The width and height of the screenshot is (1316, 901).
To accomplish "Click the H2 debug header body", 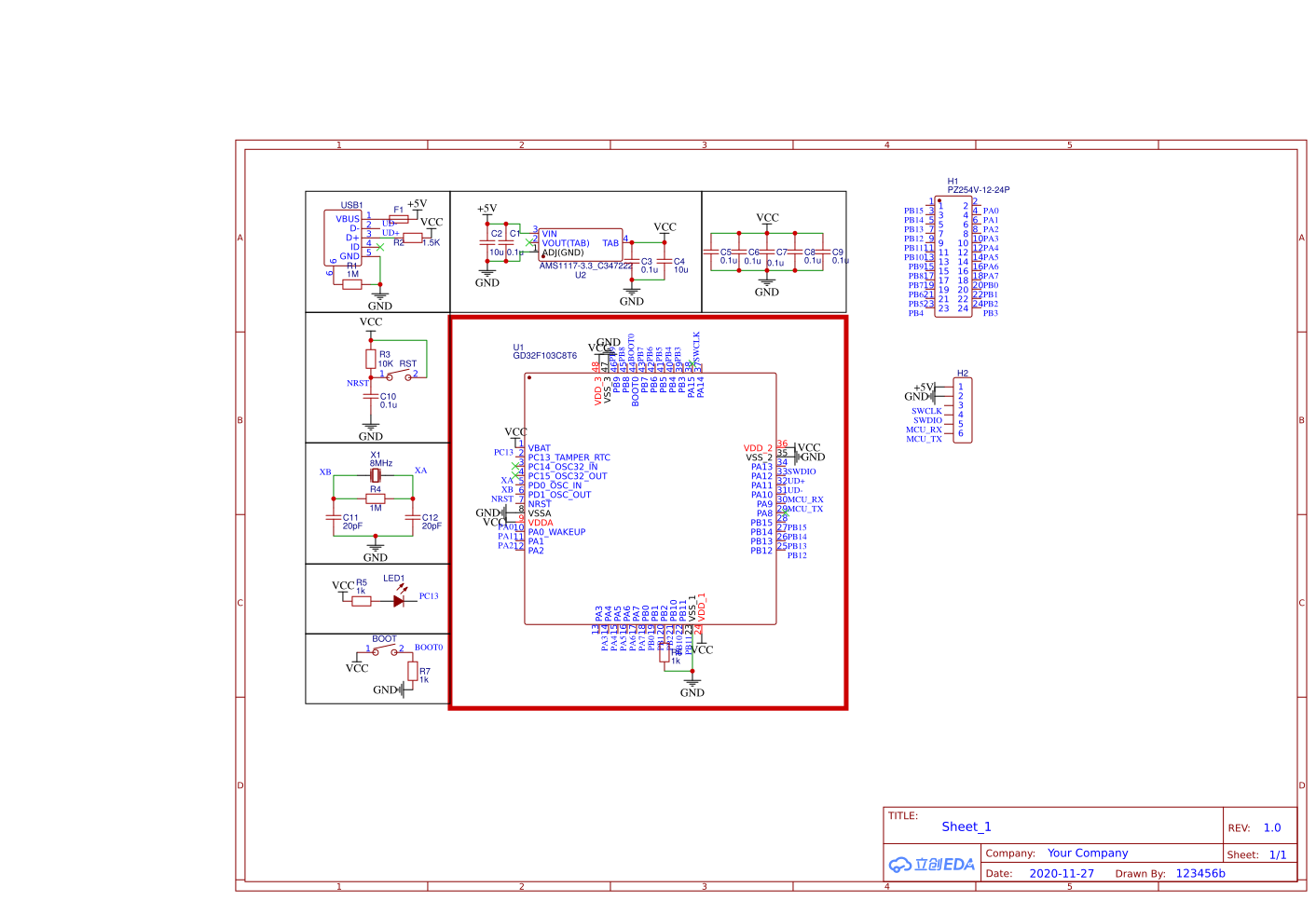I will 963,410.
